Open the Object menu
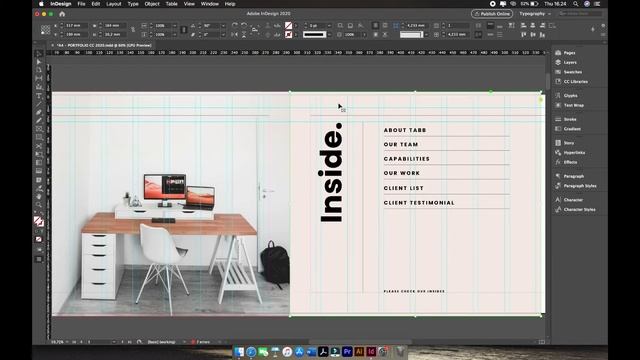640x360 pixels. point(152,4)
